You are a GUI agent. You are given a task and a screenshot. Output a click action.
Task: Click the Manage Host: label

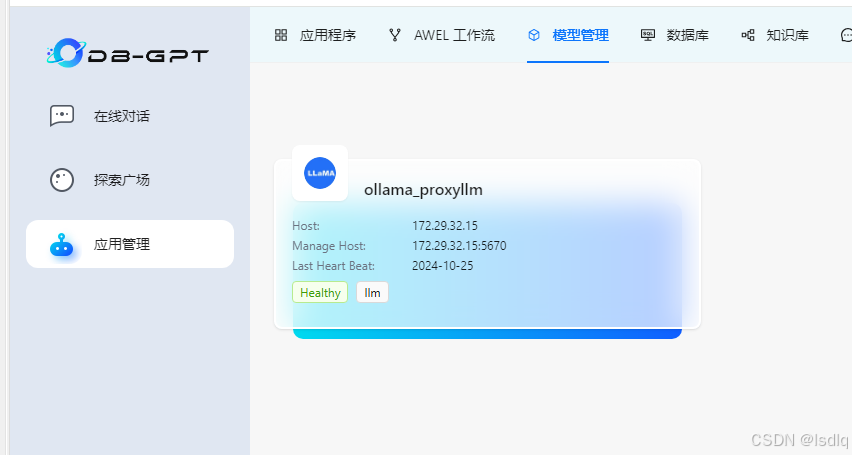pyautogui.click(x=329, y=246)
